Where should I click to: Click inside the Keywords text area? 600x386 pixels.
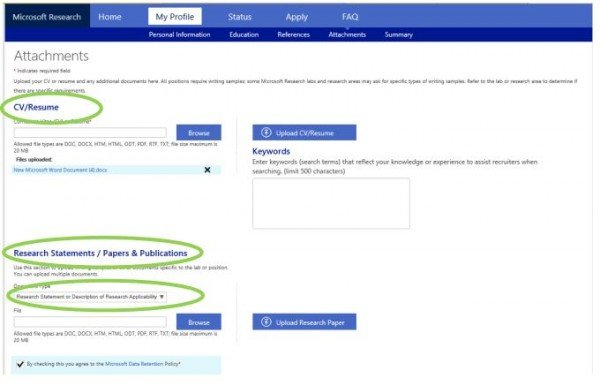tap(331, 204)
